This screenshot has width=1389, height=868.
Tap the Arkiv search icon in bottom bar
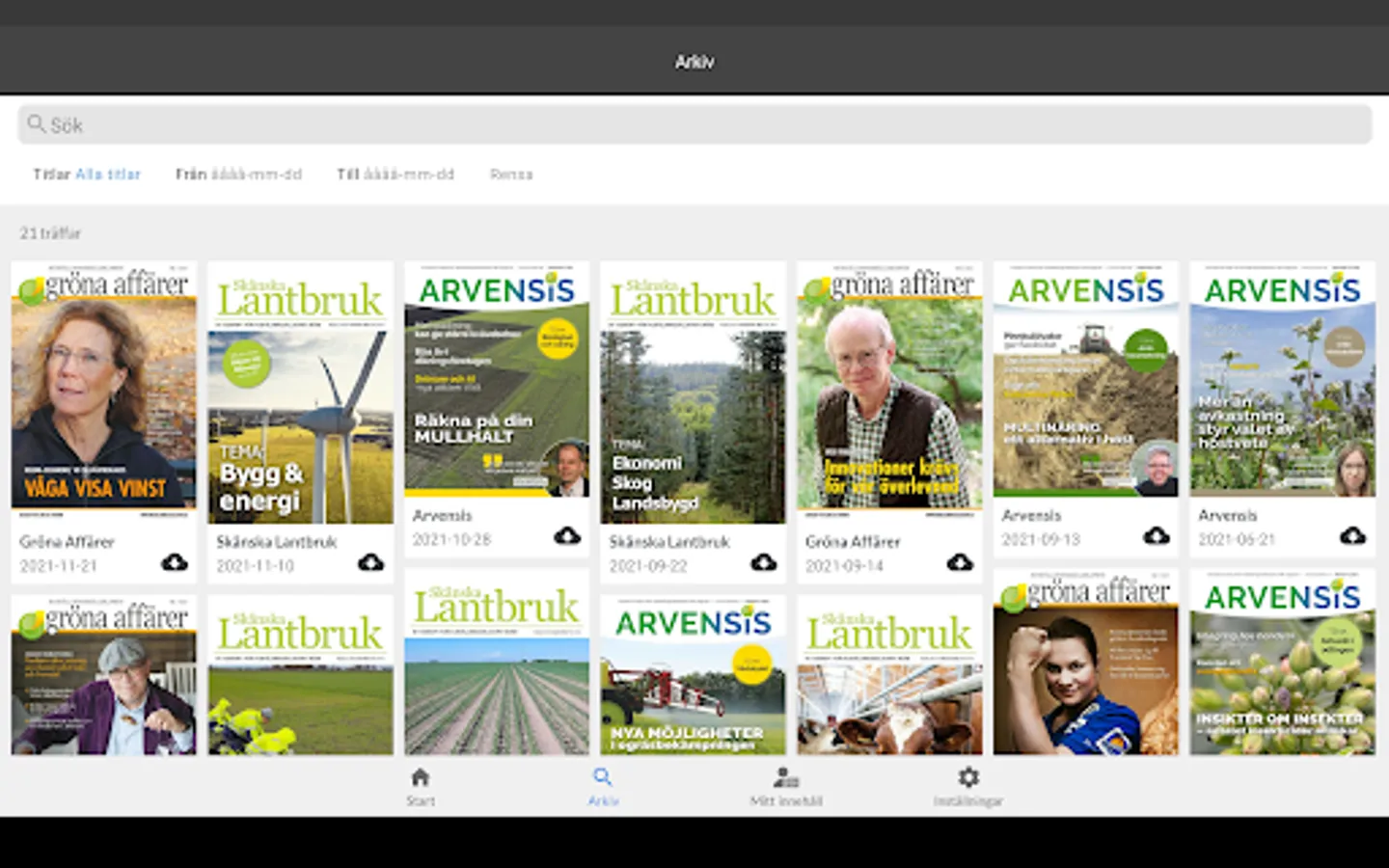pyautogui.click(x=603, y=777)
